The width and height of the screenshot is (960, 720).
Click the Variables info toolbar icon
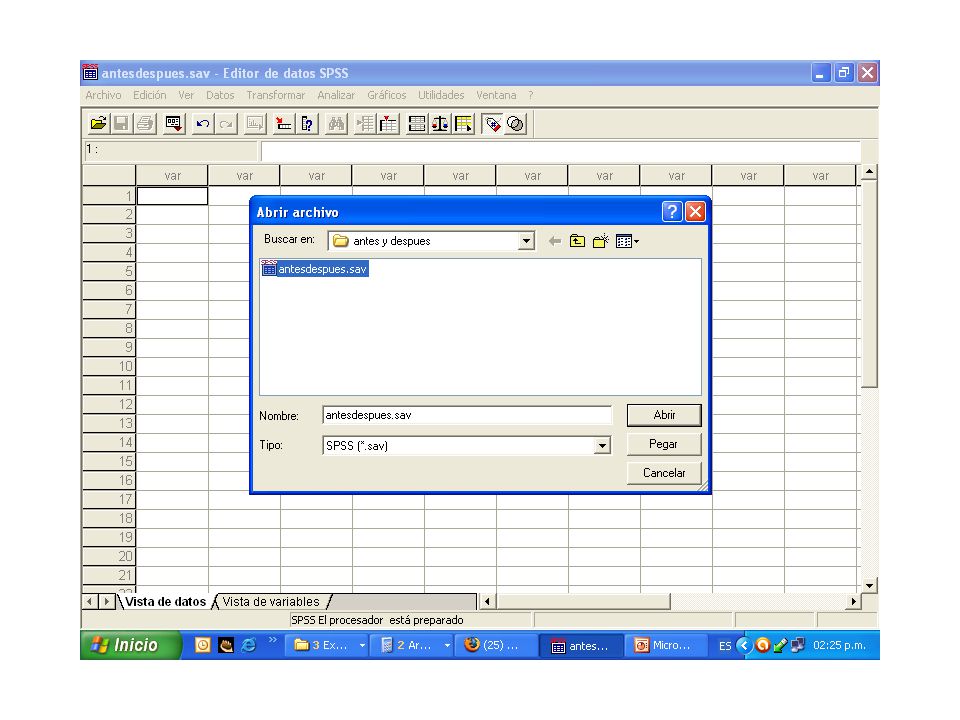(307, 124)
